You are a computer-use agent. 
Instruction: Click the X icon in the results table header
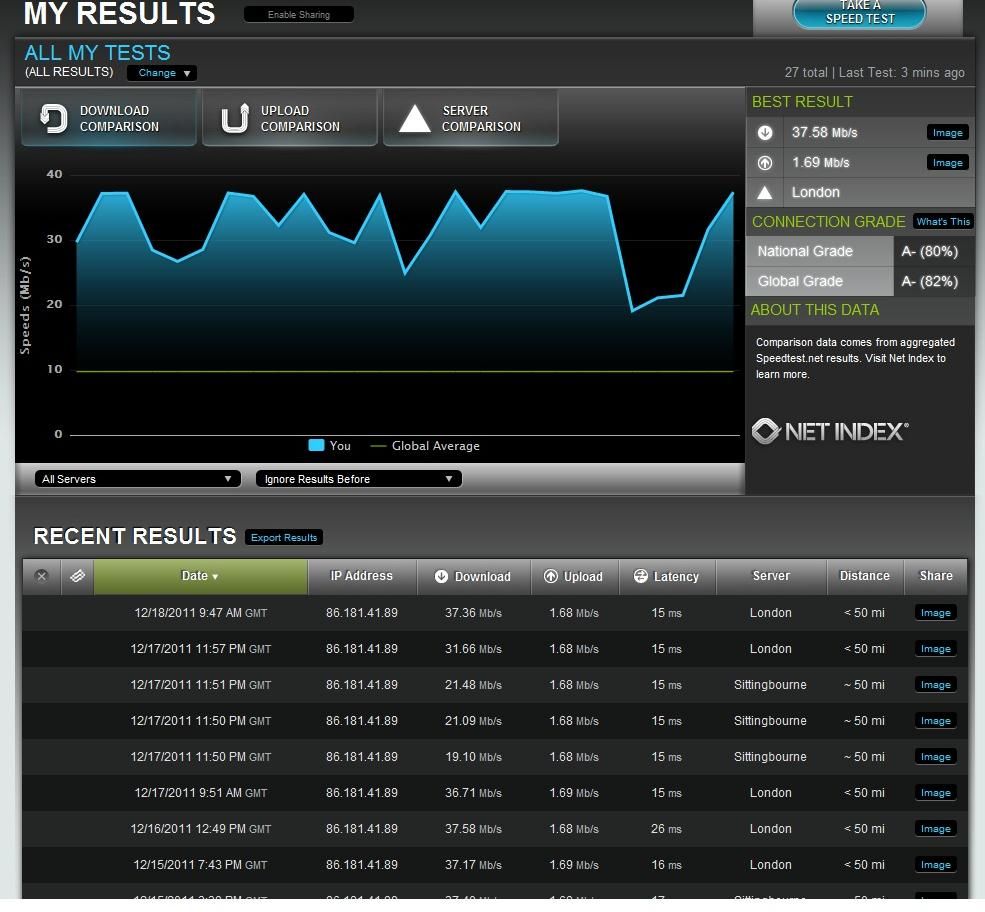tap(41, 576)
